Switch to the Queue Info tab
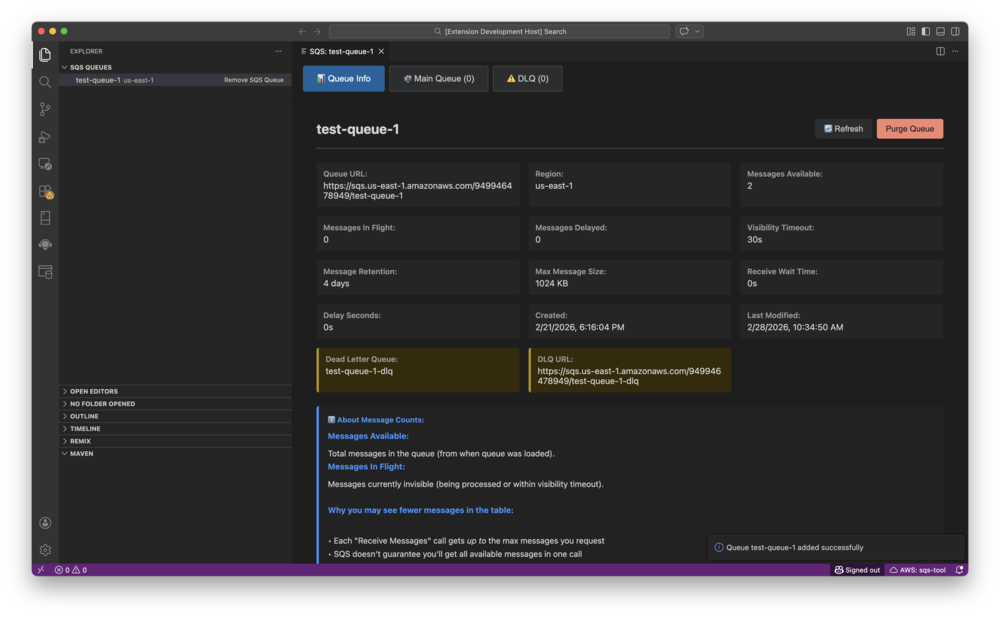1000x618 pixels. pyautogui.click(x=344, y=78)
